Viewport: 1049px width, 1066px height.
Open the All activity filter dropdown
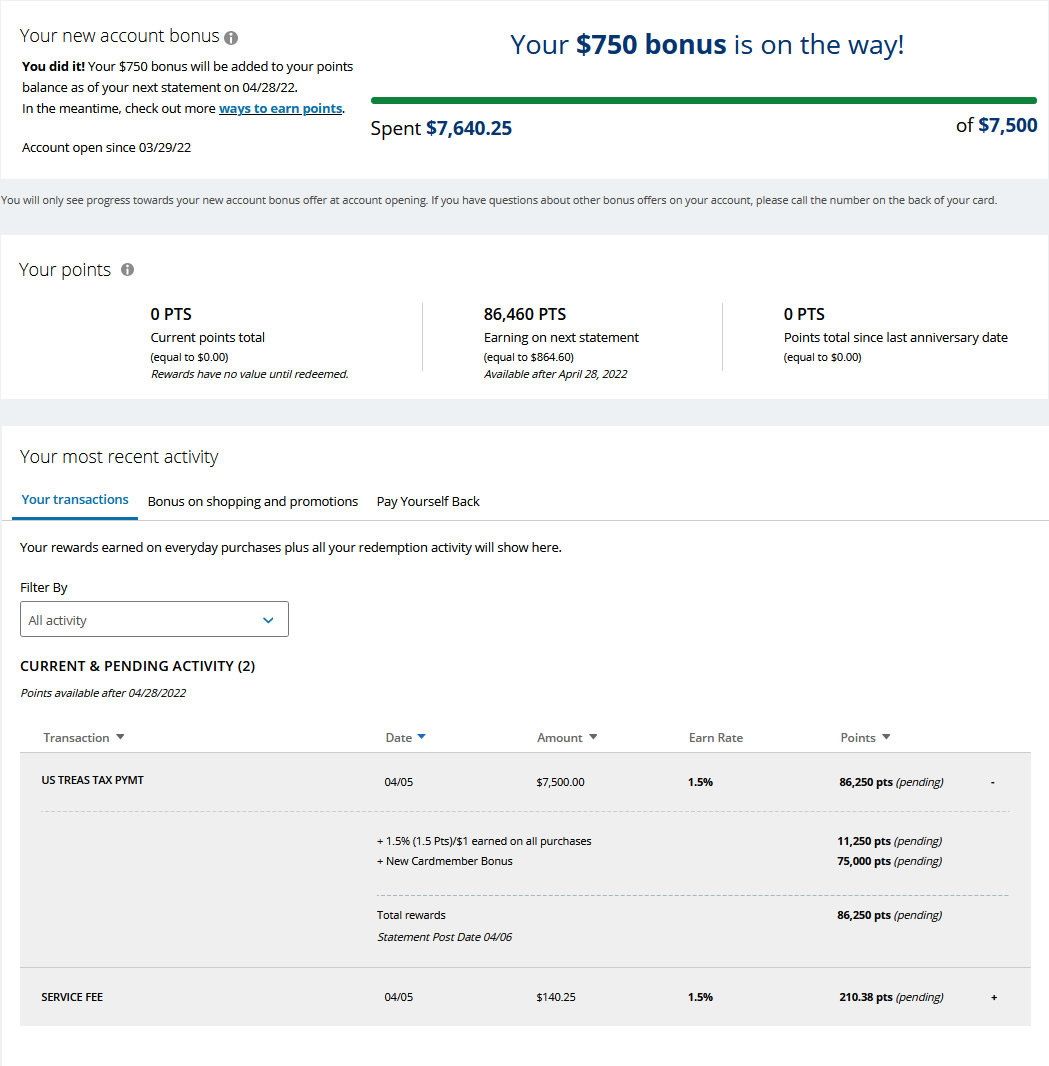pos(154,619)
